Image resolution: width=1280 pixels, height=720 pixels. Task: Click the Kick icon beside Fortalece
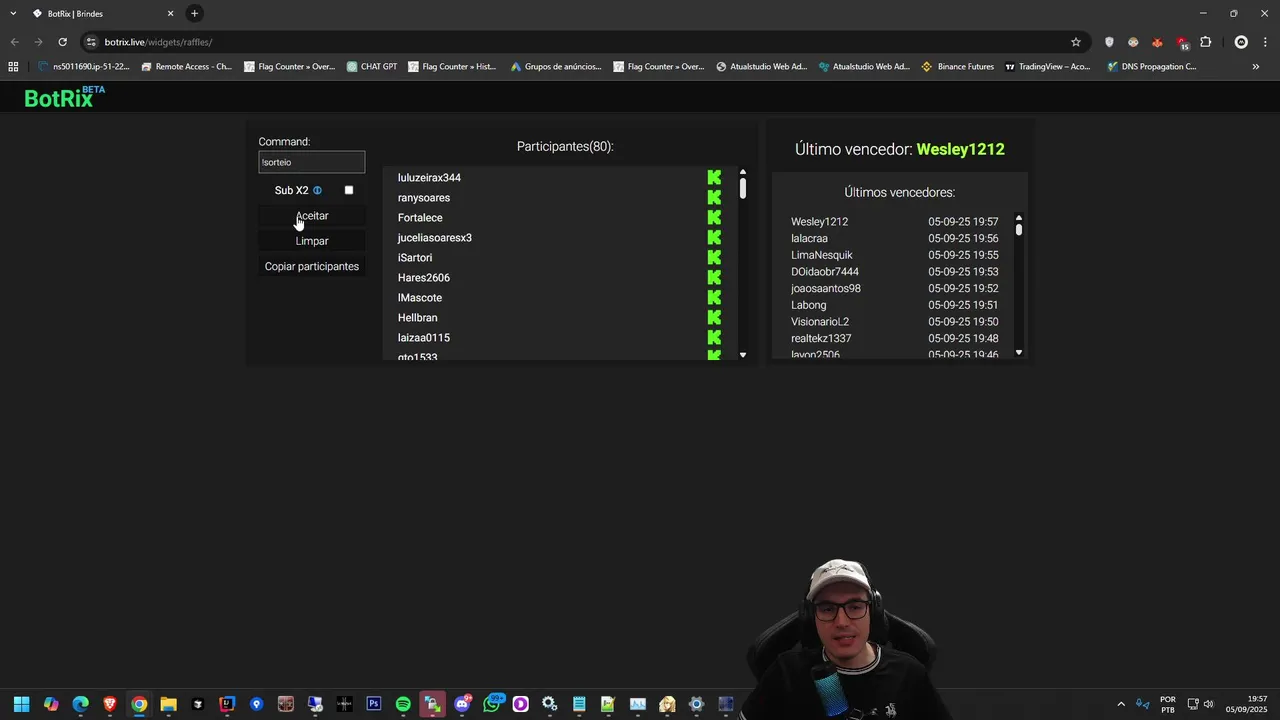[714, 217]
